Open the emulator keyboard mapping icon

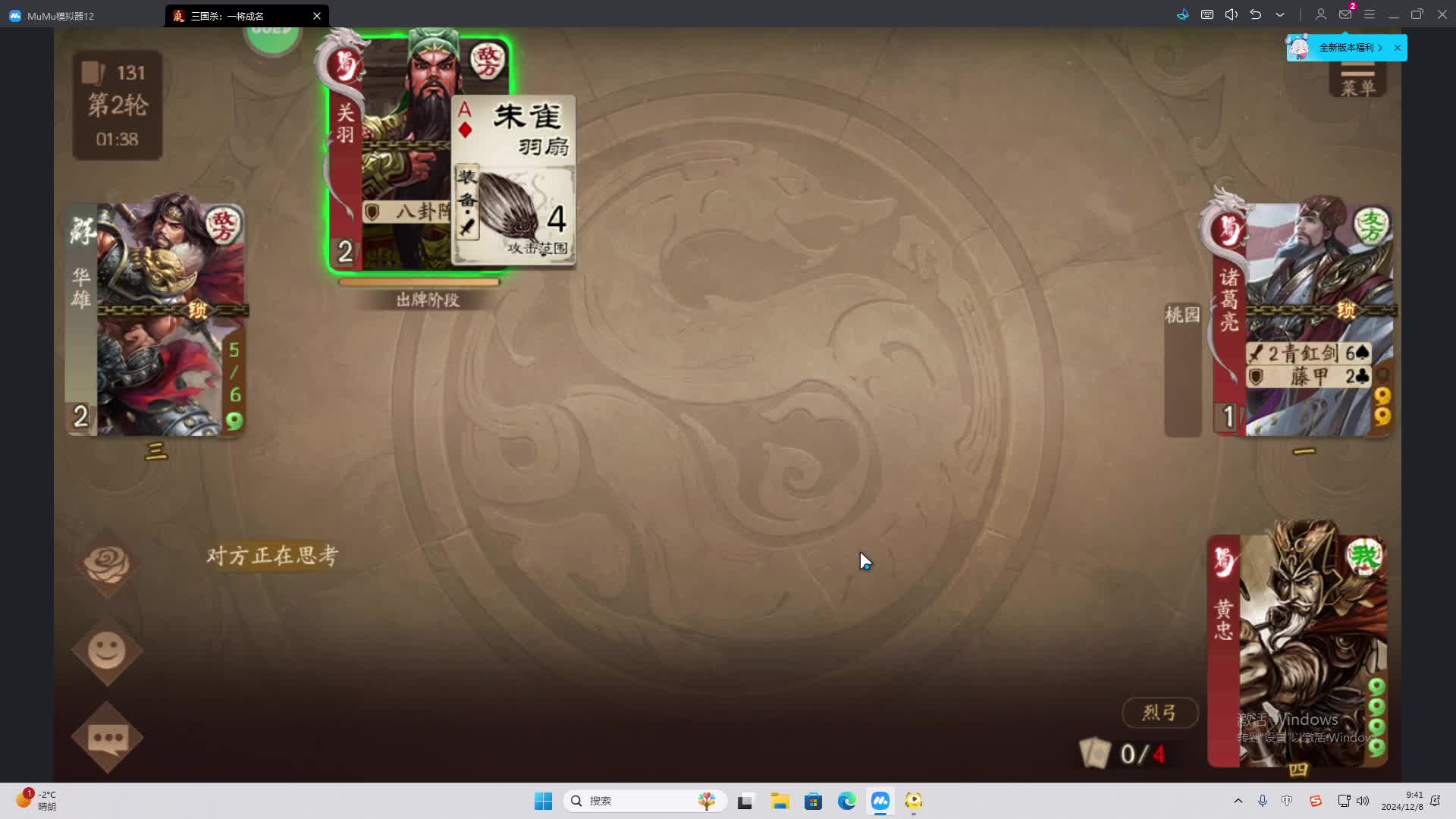pos(1207,14)
